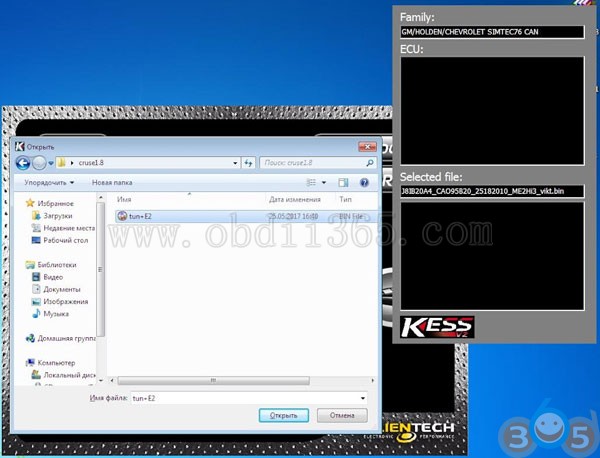Select the tun+E2 file row
Viewport: 600px width, 458px height.
point(246,216)
